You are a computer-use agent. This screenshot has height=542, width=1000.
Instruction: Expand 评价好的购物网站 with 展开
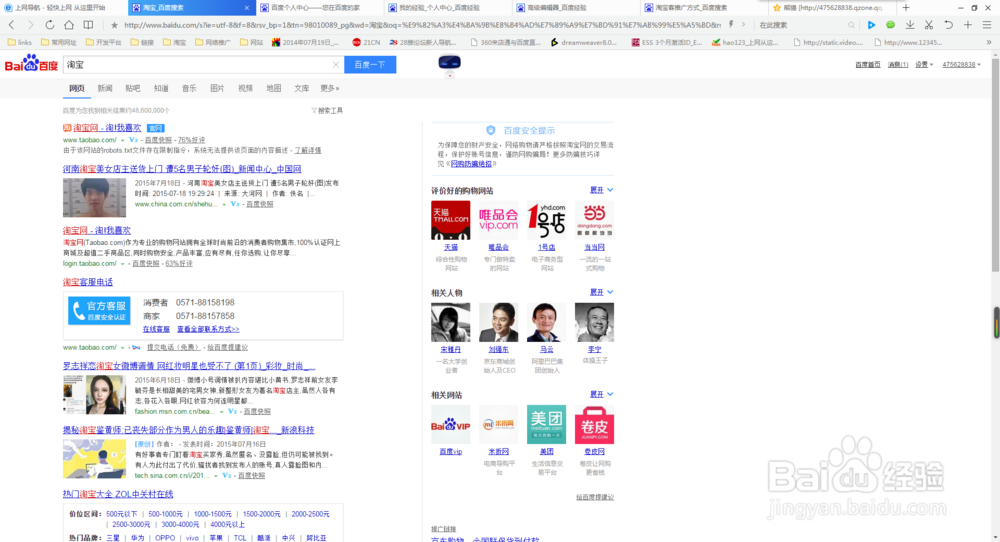click(x=601, y=190)
